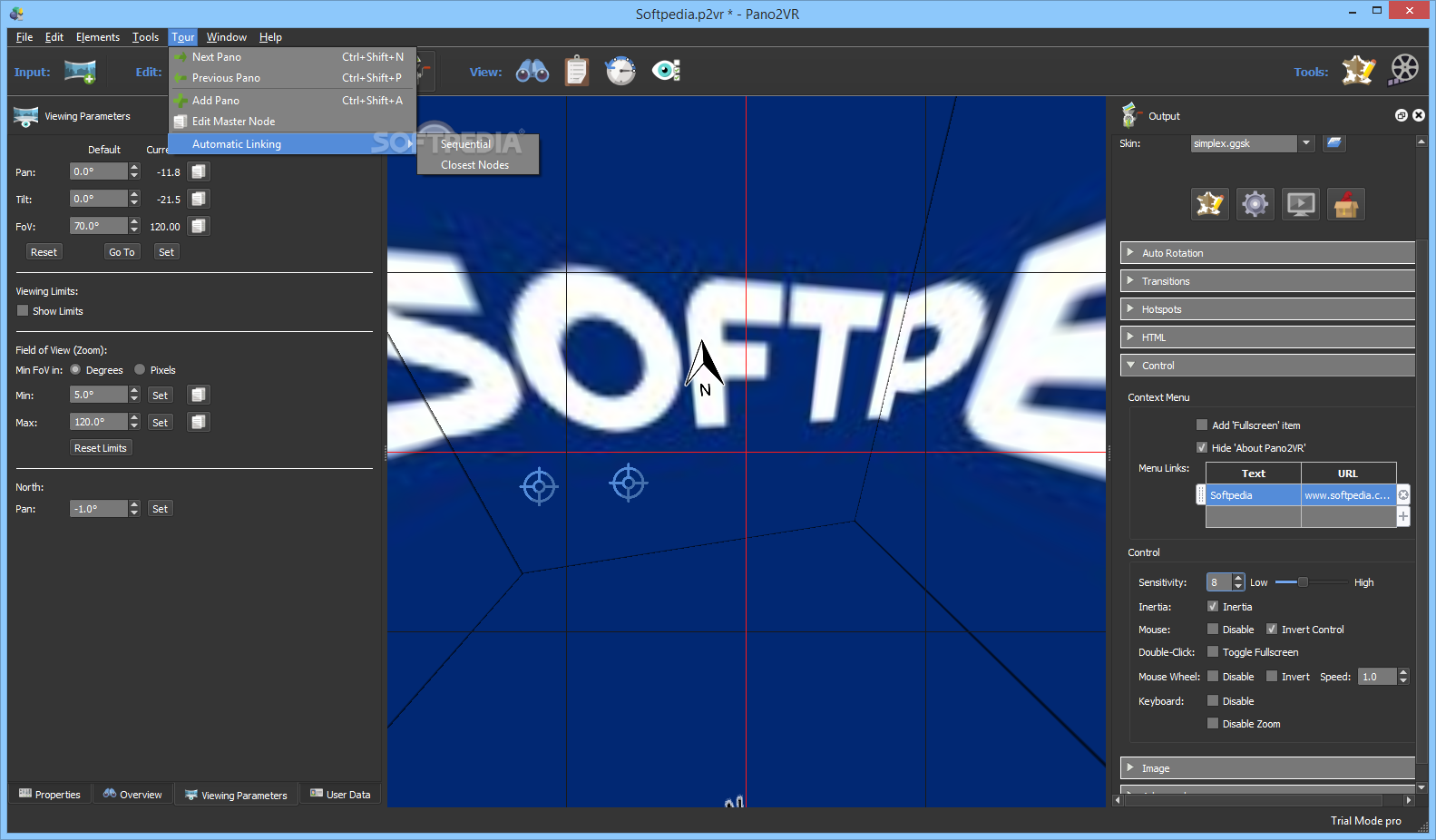Open the Skin dropdown list
This screenshot has width=1436, height=840.
1306,143
